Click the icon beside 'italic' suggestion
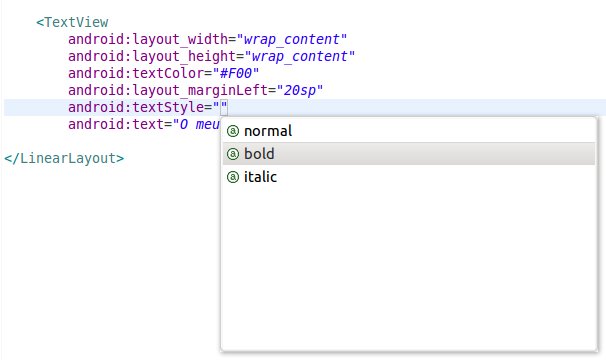 tap(233, 177)
